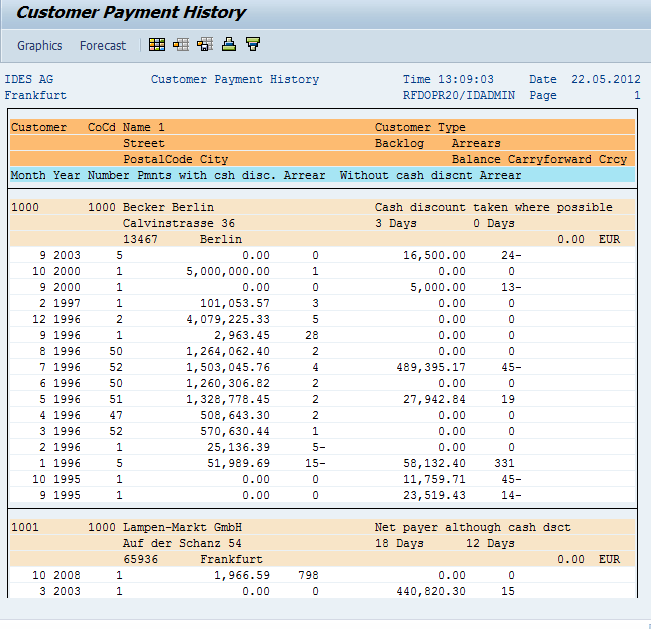Click the 5,000,000.00 payment amount
Image resolution: width=651 pixels, height=629 pixels.
228,272
